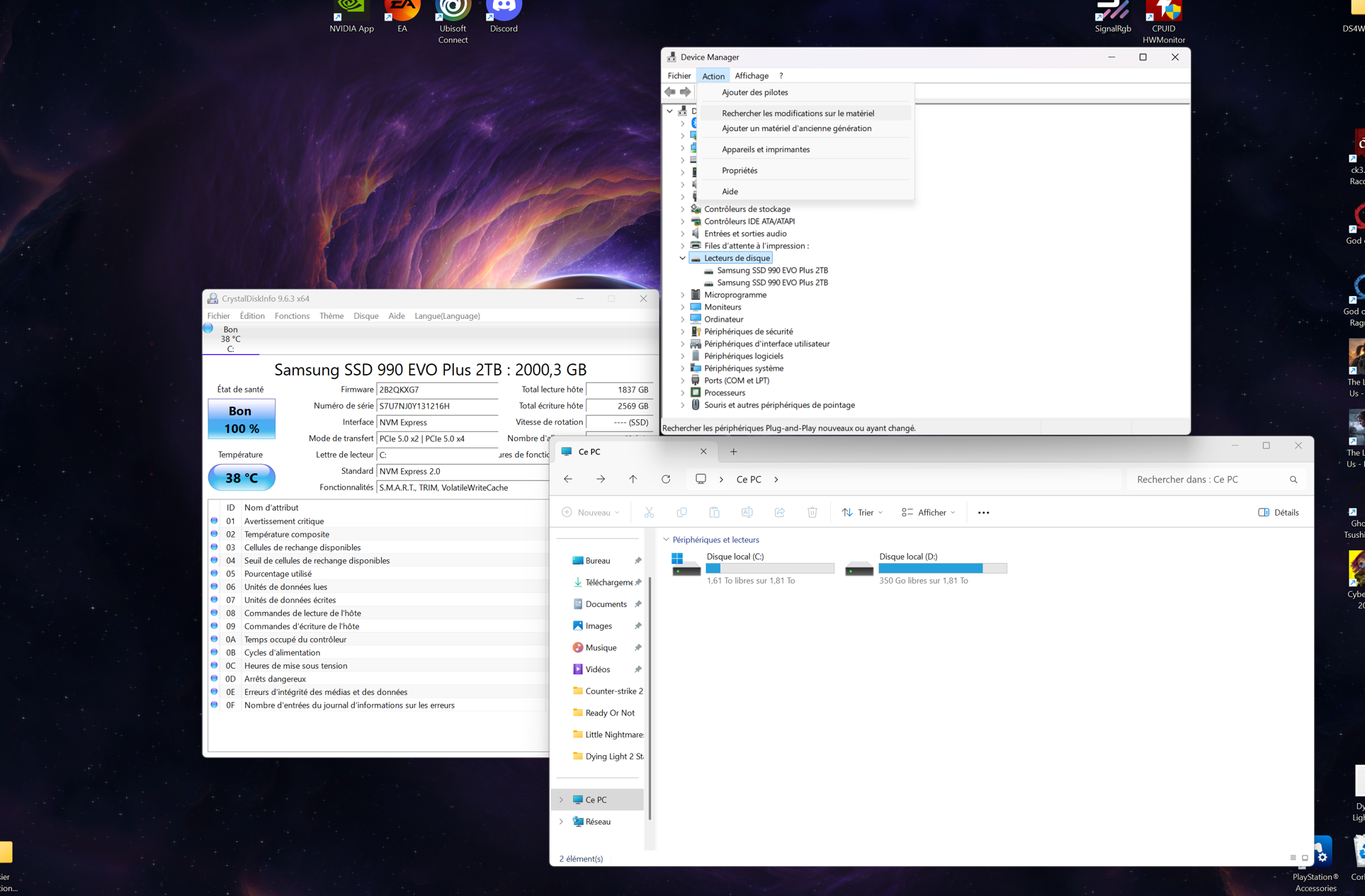The width and height of the screenshot is (1365, 896).
Task: Launch CPUID HWMonitor shortcut
Action: pyautogui.click(x=1163, y=22)
